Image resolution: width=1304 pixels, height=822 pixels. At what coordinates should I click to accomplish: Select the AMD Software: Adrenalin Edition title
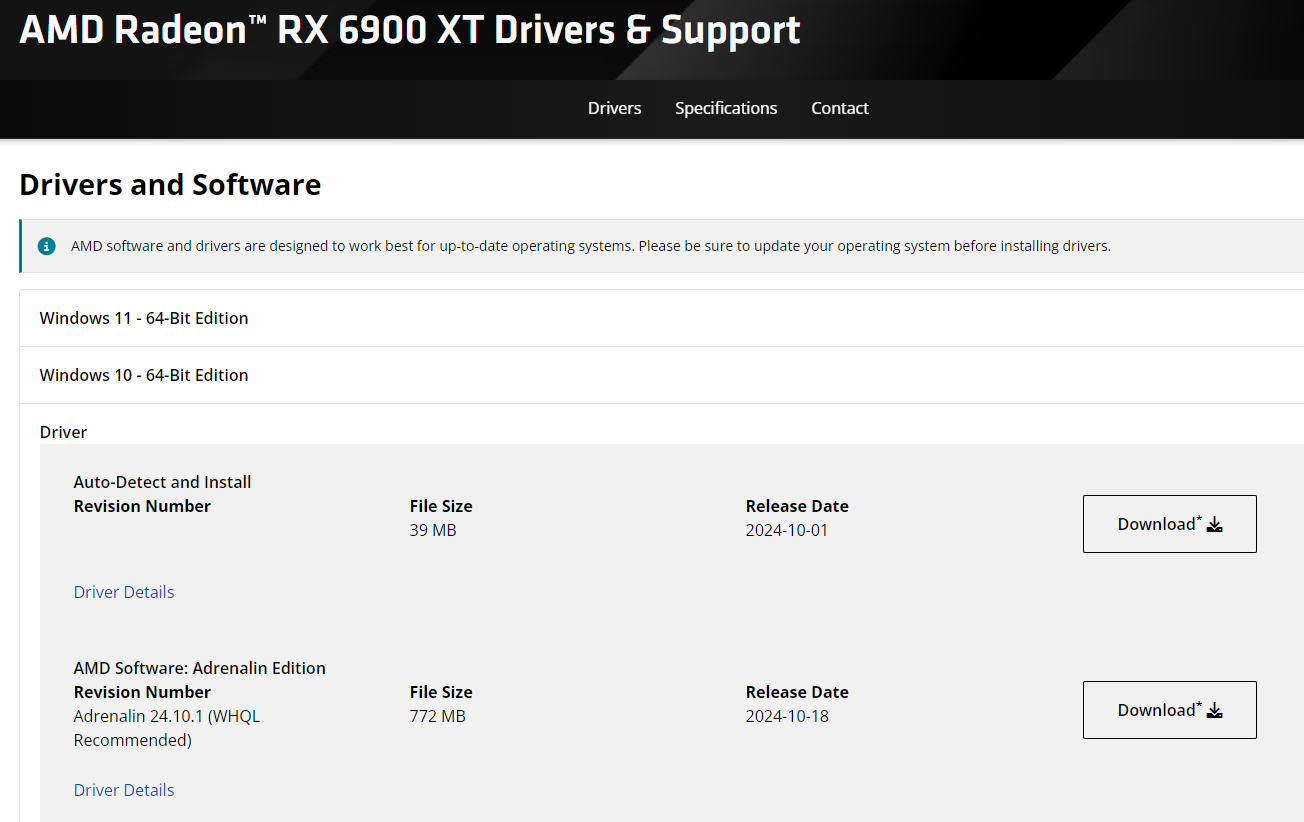click(200, 668)
